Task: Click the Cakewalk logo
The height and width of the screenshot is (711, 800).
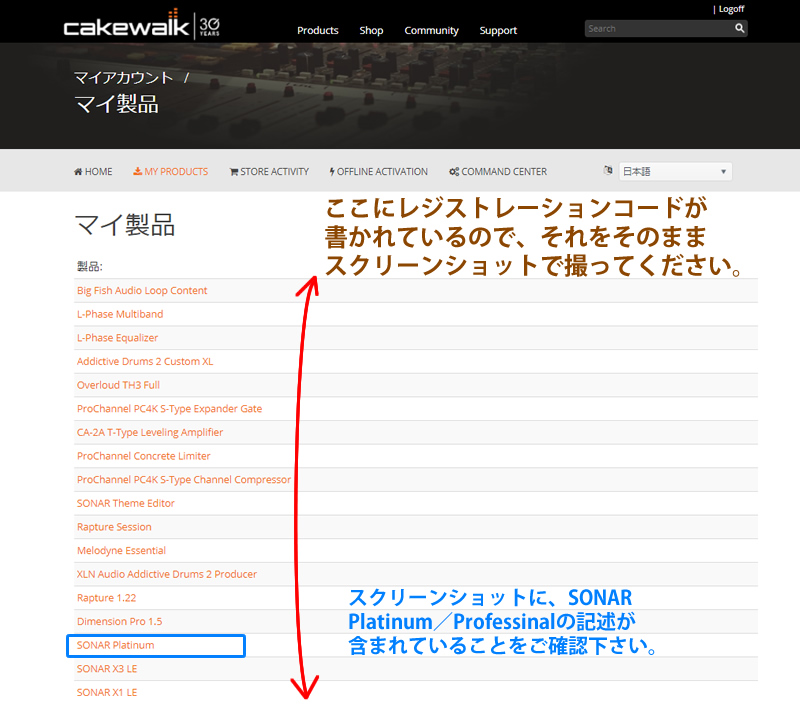Action: pos(141,24)
